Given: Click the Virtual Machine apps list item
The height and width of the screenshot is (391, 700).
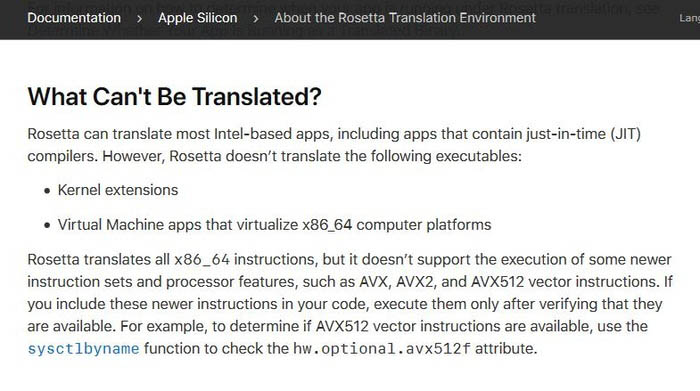Looking at the screenshot, I should pos(275,225).
